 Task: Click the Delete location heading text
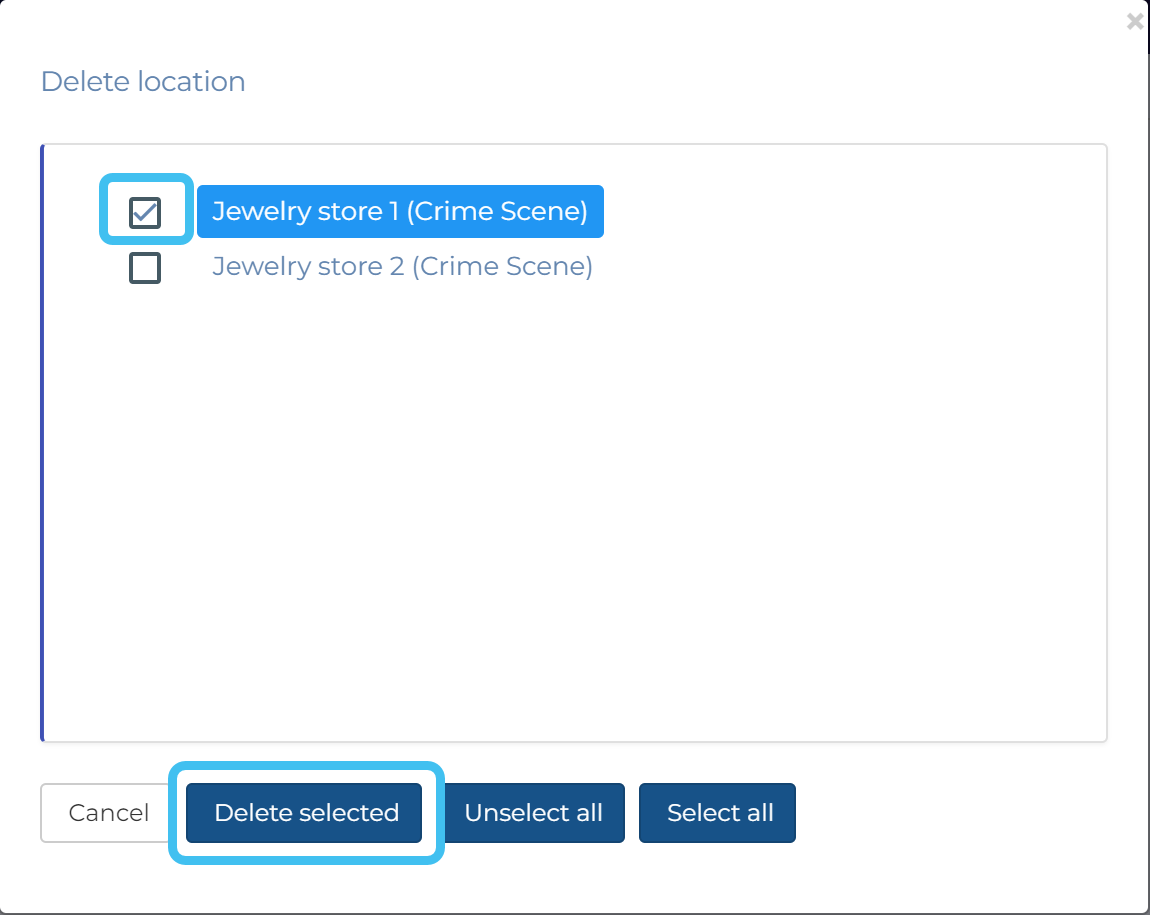[143, 82]
